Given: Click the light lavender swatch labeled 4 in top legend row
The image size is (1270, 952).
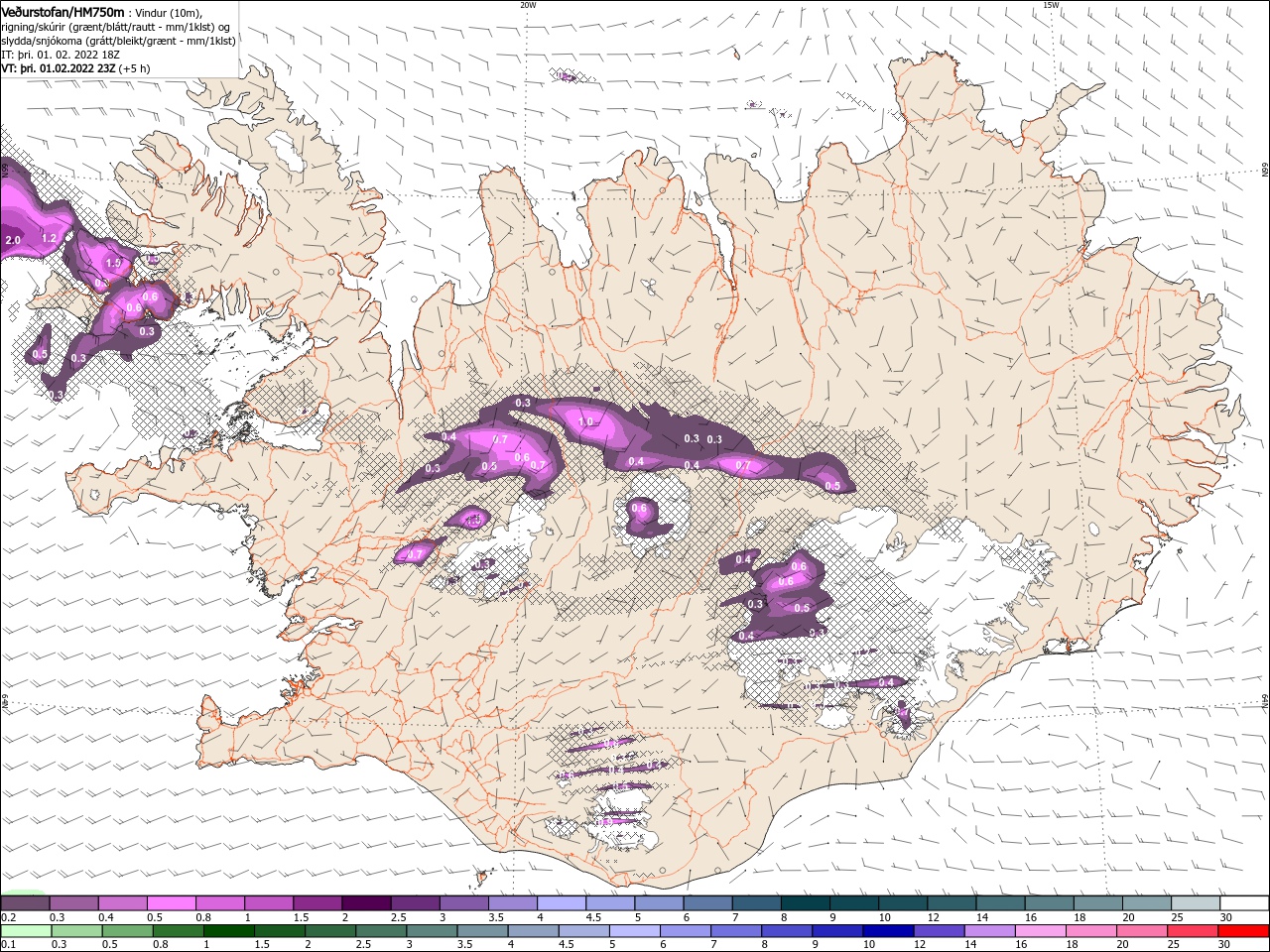Looking at the screenshot, I should click(561, 903).
